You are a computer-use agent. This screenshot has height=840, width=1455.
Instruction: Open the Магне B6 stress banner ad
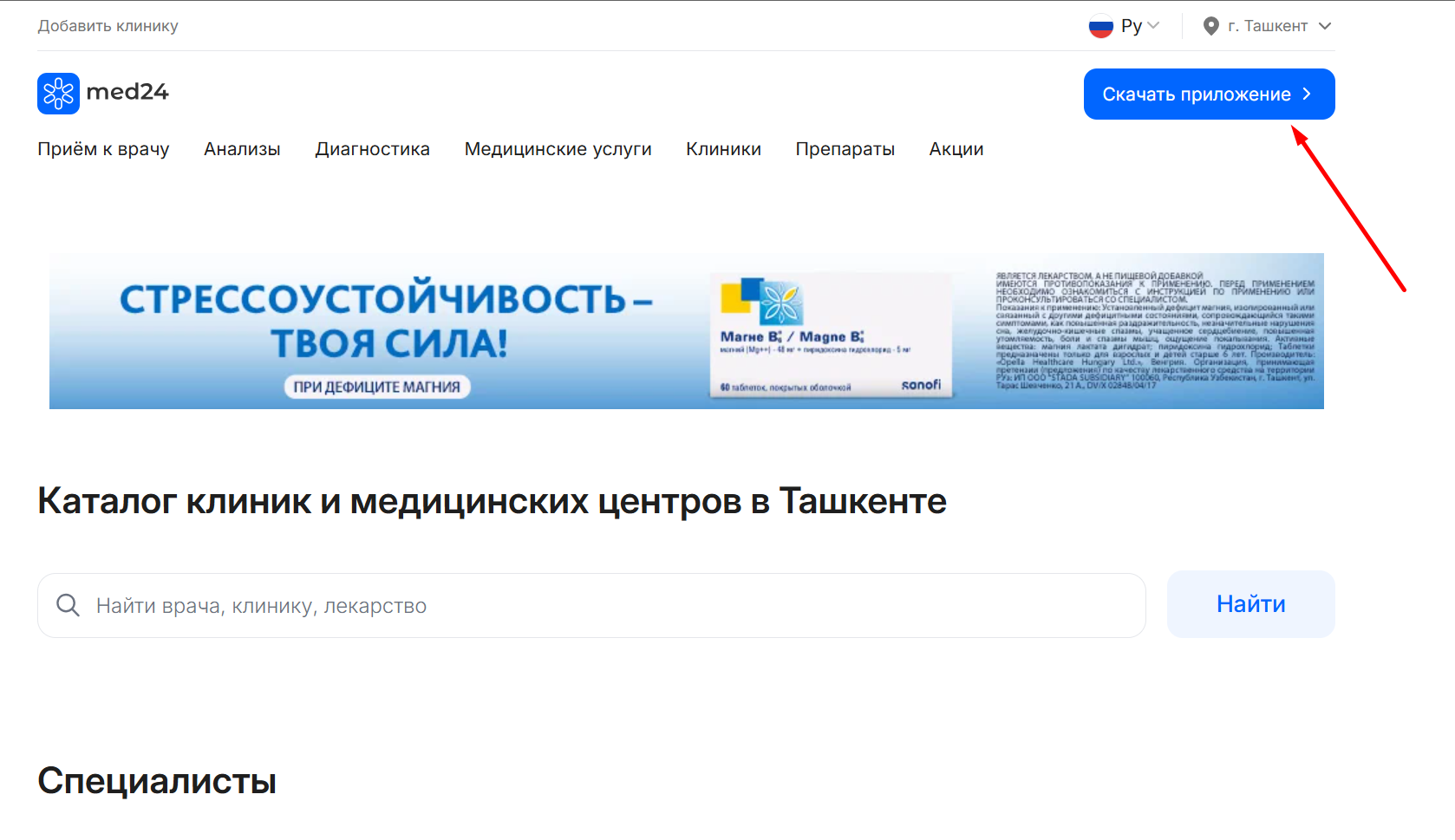(x=687, y=331)
